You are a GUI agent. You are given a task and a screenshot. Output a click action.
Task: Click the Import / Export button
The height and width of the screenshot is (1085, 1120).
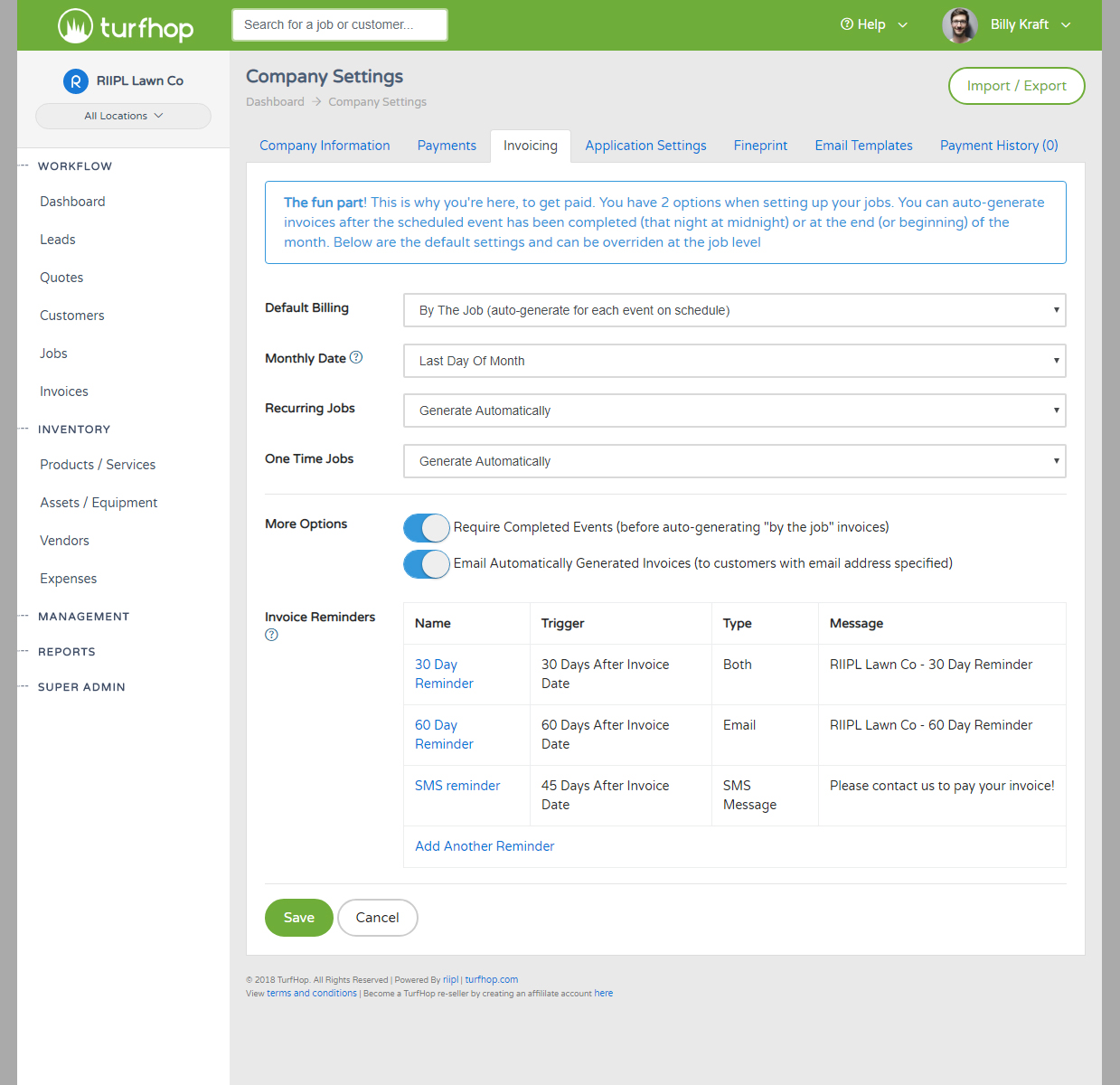[1016, 86]
